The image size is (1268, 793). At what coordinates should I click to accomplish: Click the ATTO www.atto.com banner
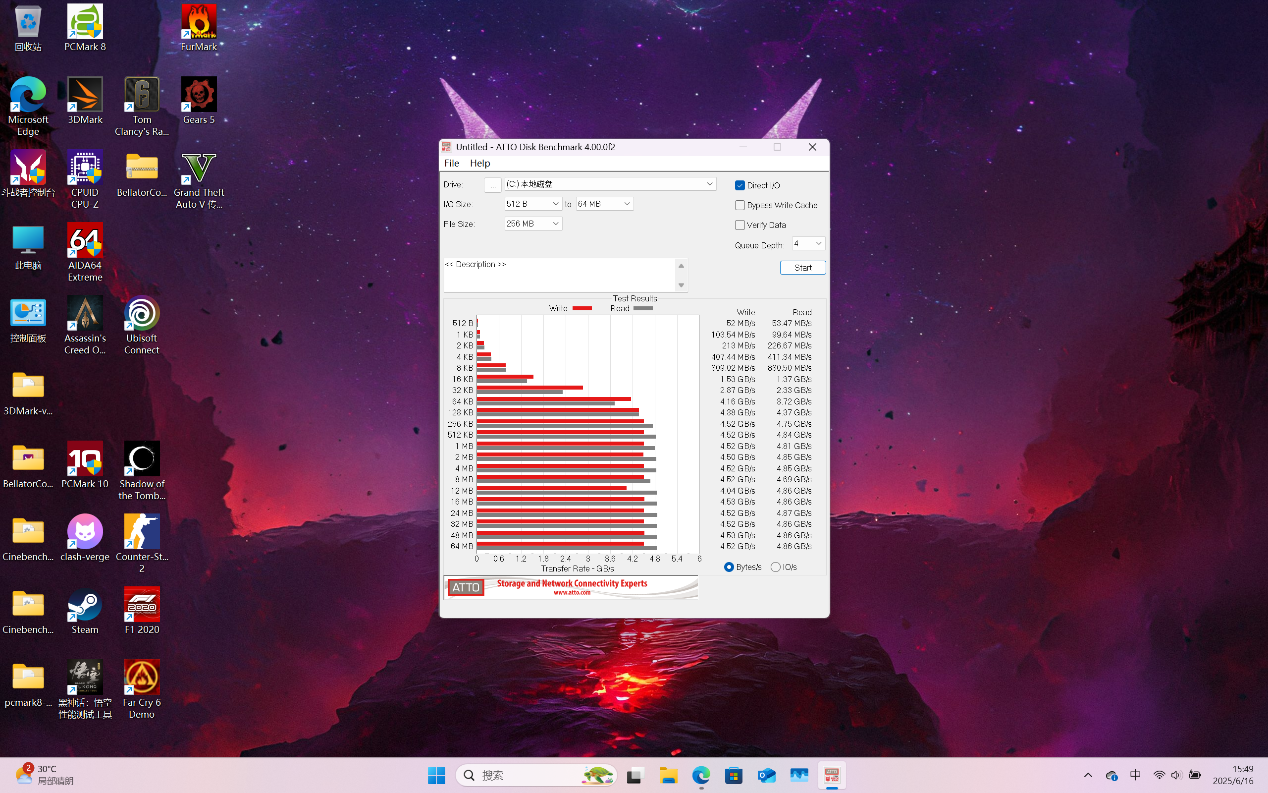[571, 587]
